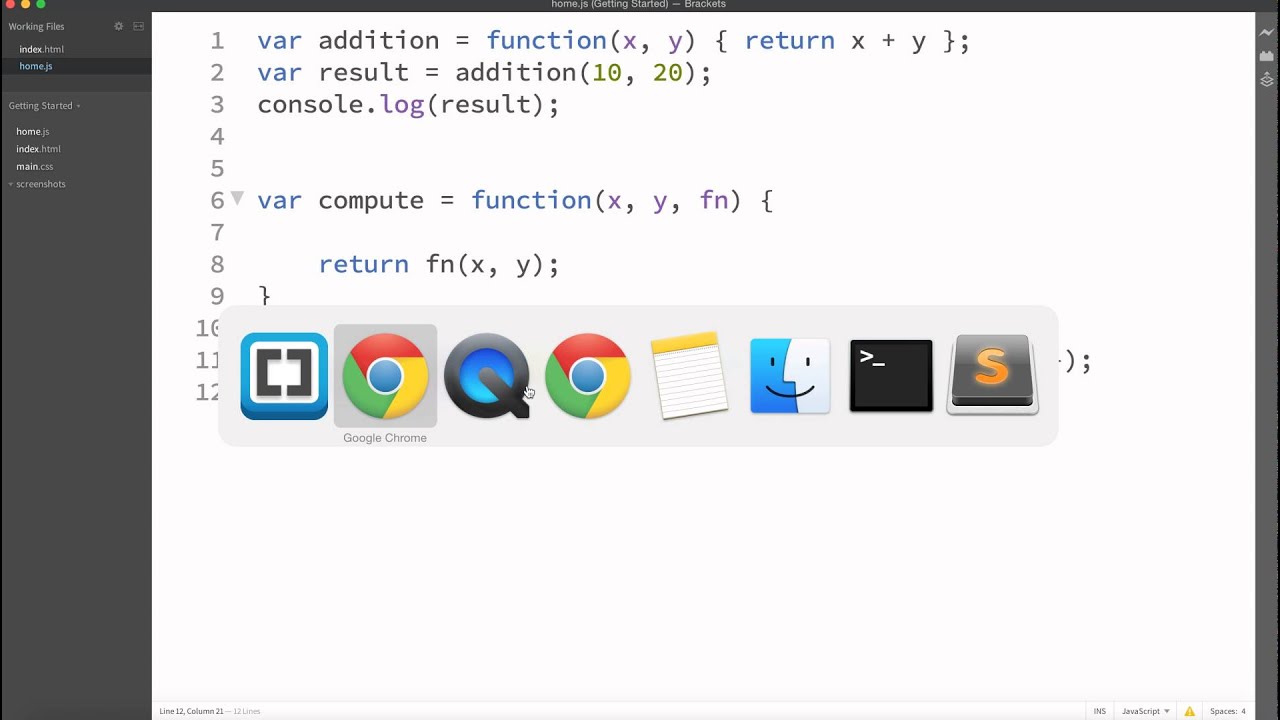Open the JavaScript language dropdown

point(1145,711)
